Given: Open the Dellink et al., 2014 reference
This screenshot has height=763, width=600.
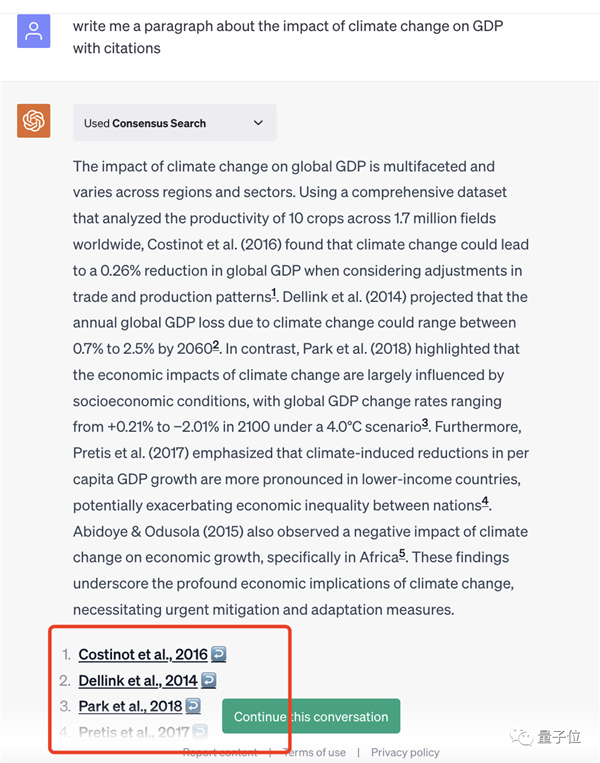Looking at the screenshot, I should [x=138, y=680].
